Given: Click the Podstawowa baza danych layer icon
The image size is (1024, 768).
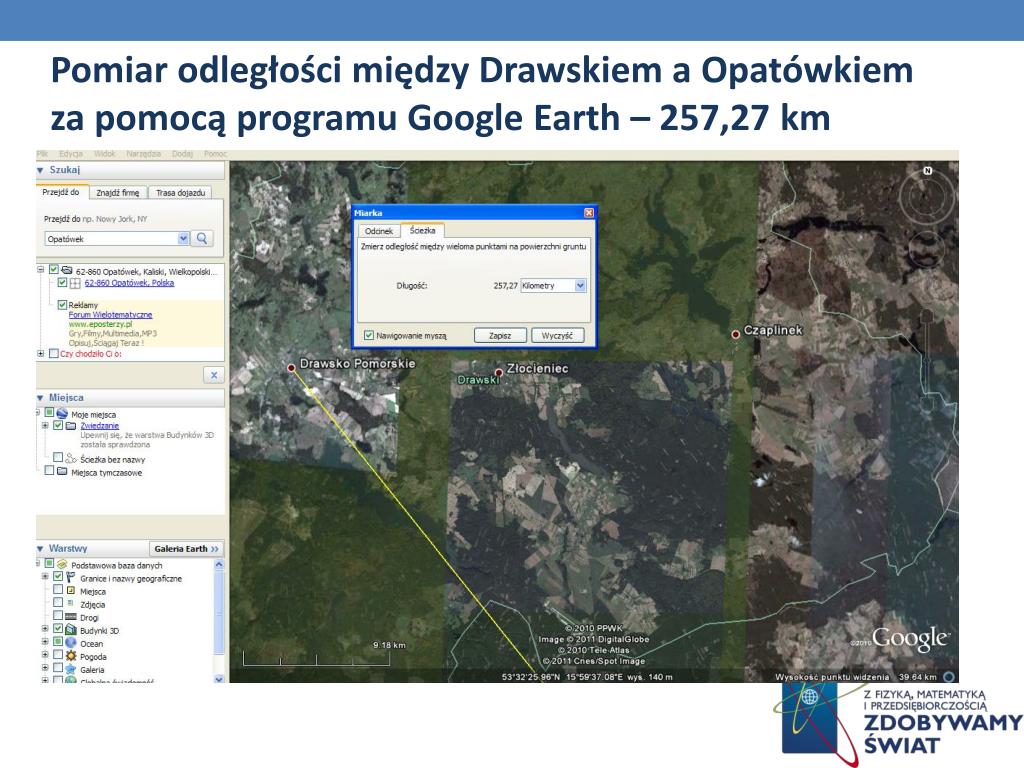Looking at the screenshot, I should click(x=62, y=564).
